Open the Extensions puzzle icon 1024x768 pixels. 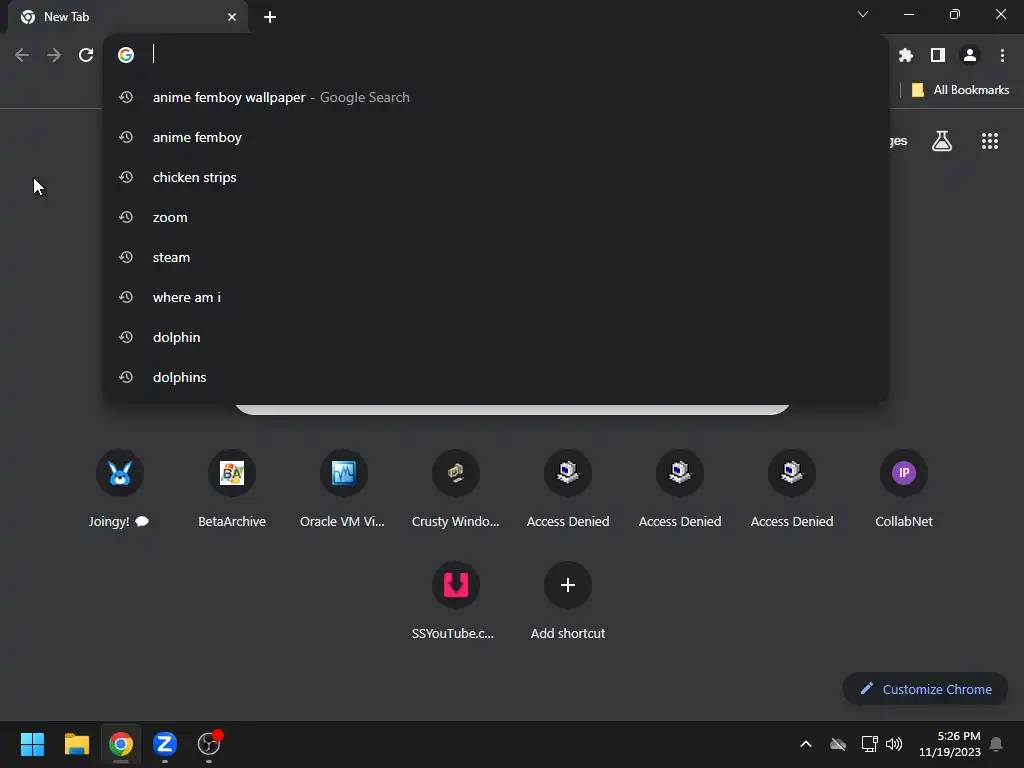click(x=905, y=56)
